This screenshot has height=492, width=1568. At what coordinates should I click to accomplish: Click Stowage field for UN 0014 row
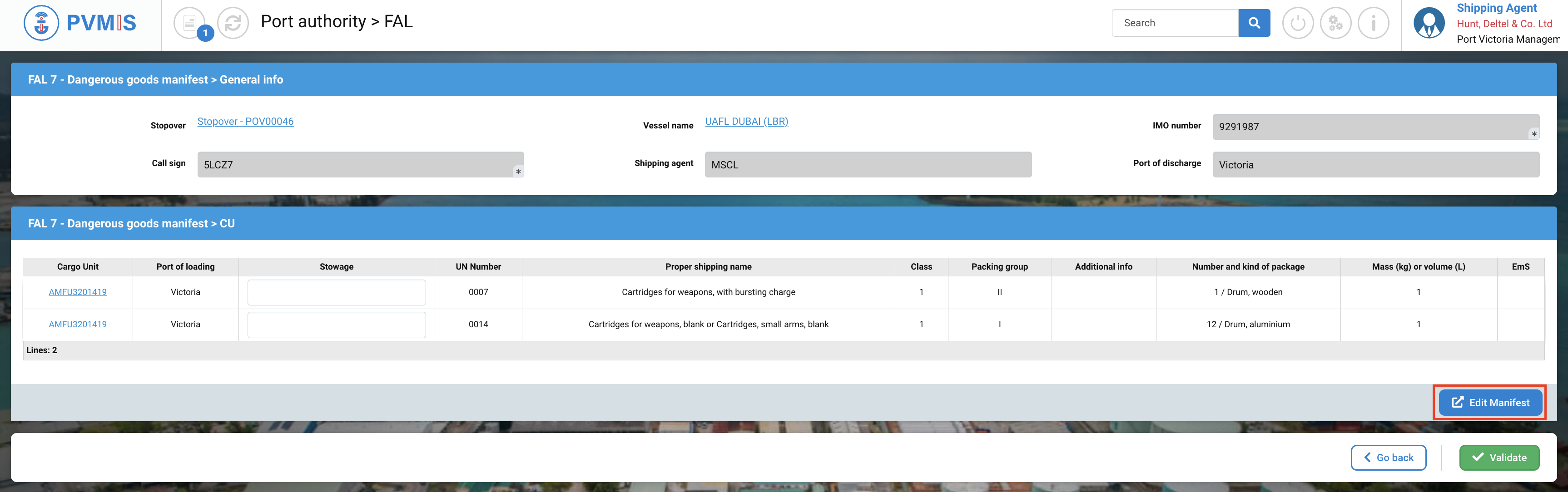[x=337, y=325]
